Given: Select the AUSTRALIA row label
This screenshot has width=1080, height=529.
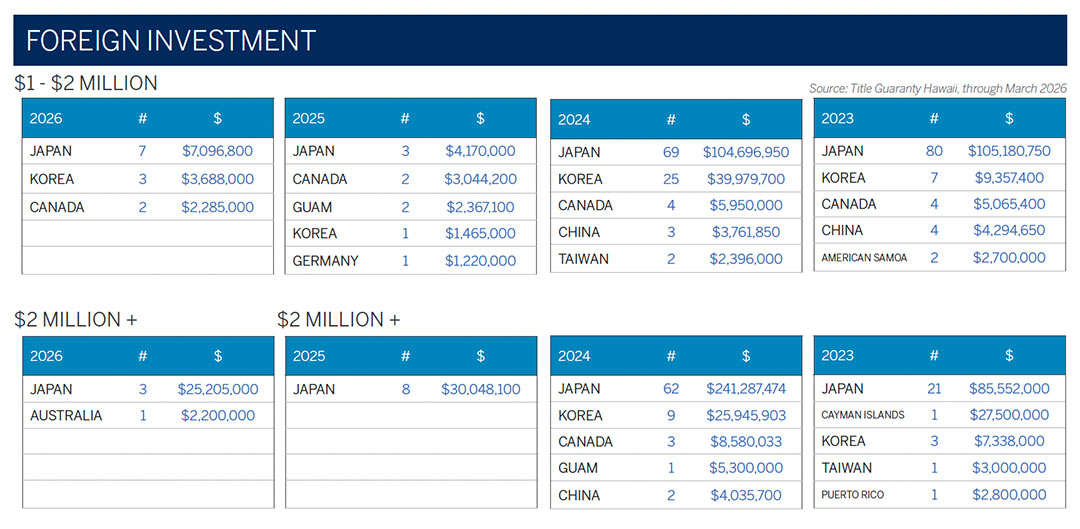Looking at the screenshot, I should pos(66,416).
